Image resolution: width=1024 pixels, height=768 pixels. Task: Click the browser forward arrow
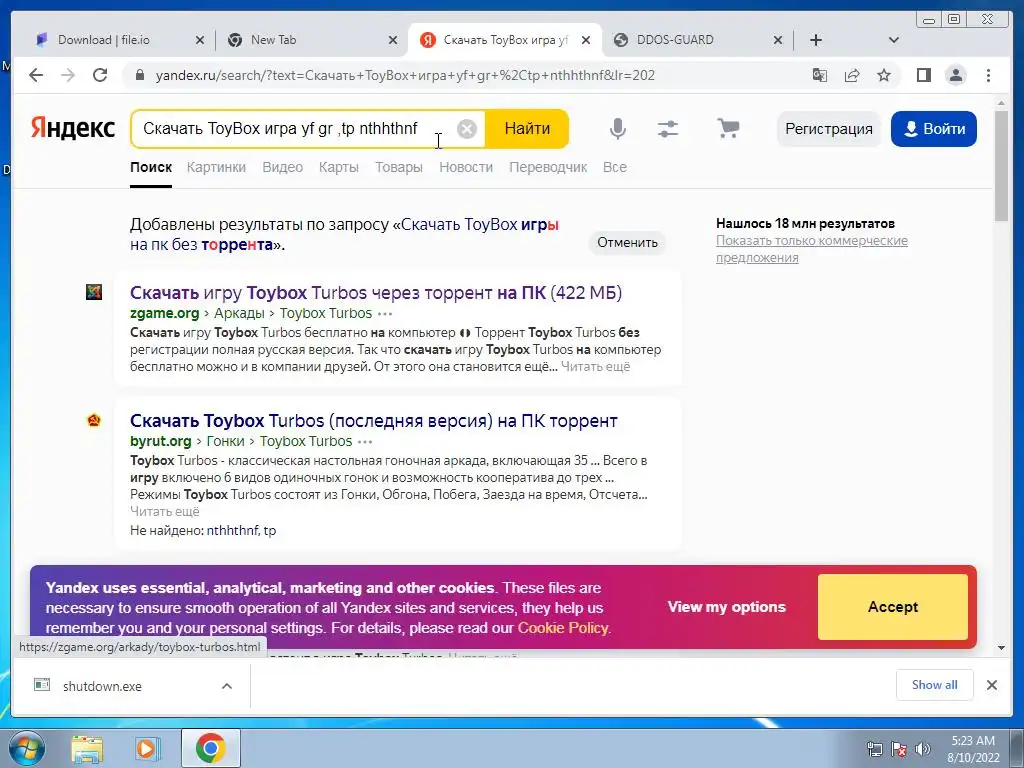pyautogui.click(x=68, y=75)
